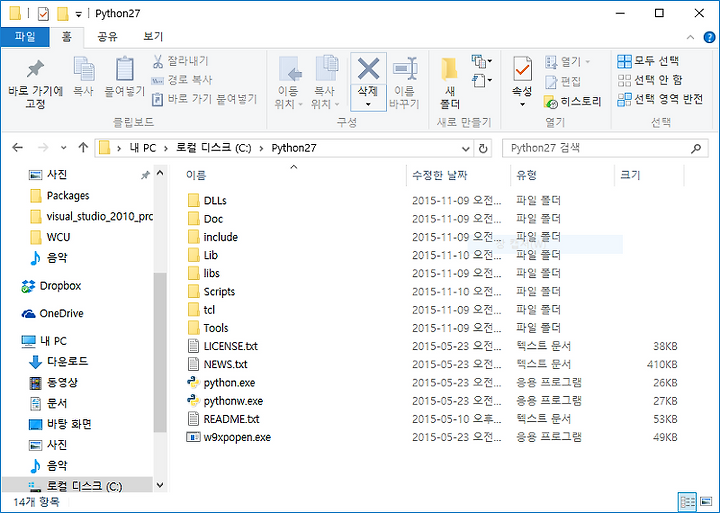Viewport: 720px width, 513px height.
Task: Click the Delete (삭제) X icon
Action: click(368, 69)
